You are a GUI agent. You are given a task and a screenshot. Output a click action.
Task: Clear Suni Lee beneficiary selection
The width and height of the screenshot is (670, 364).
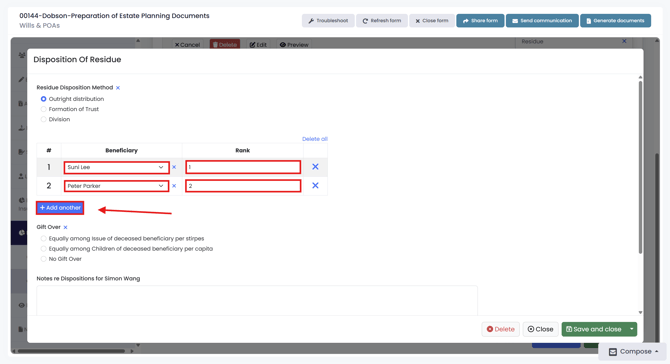[x=174, y=167]
